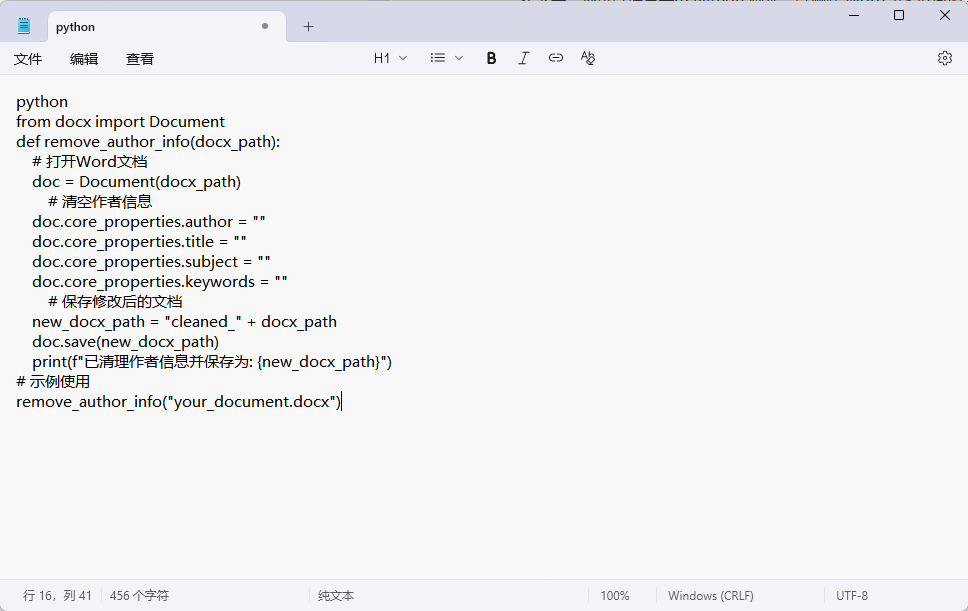The image size is (968, 611).
Task: Click the 'remove_author_info("your_document.docx")' line
Action: tap(178, 402)
